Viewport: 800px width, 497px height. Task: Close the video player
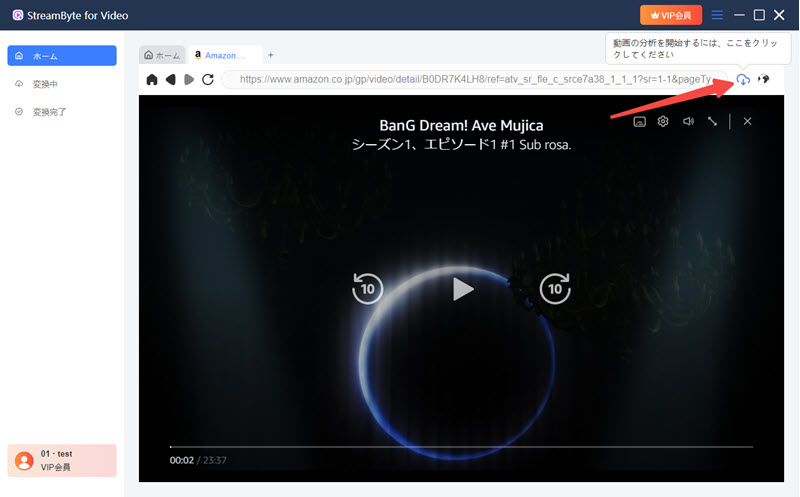tap(747, 121)
